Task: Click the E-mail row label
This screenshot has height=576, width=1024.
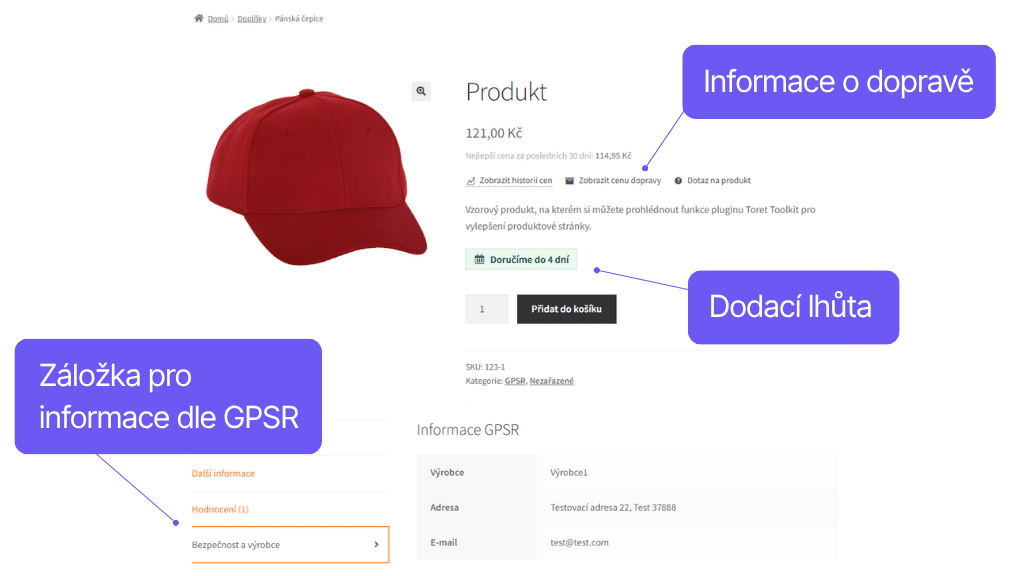Action: [443, 543]
